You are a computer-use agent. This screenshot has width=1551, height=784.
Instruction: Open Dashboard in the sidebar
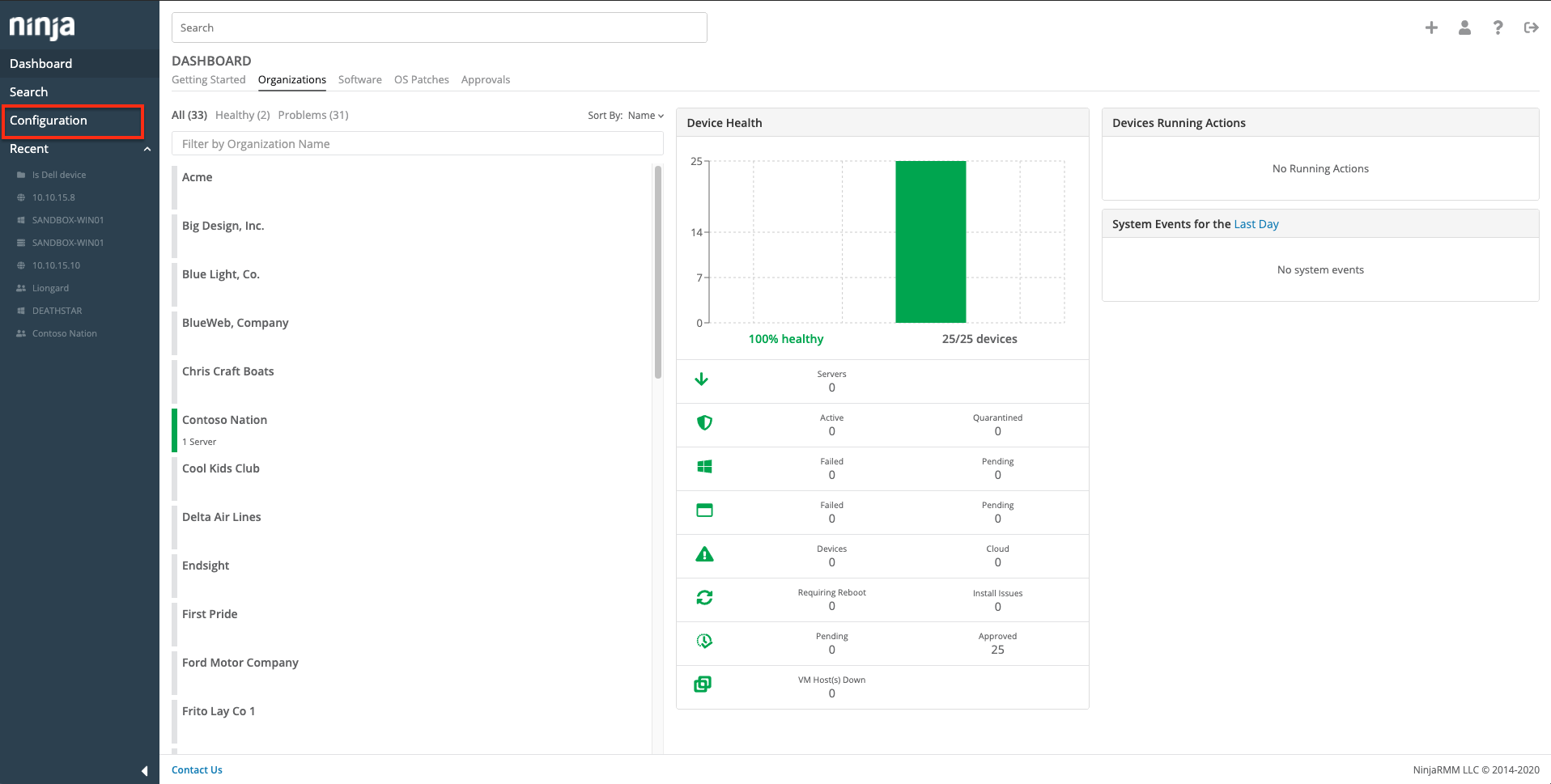(x=79, y=63)
